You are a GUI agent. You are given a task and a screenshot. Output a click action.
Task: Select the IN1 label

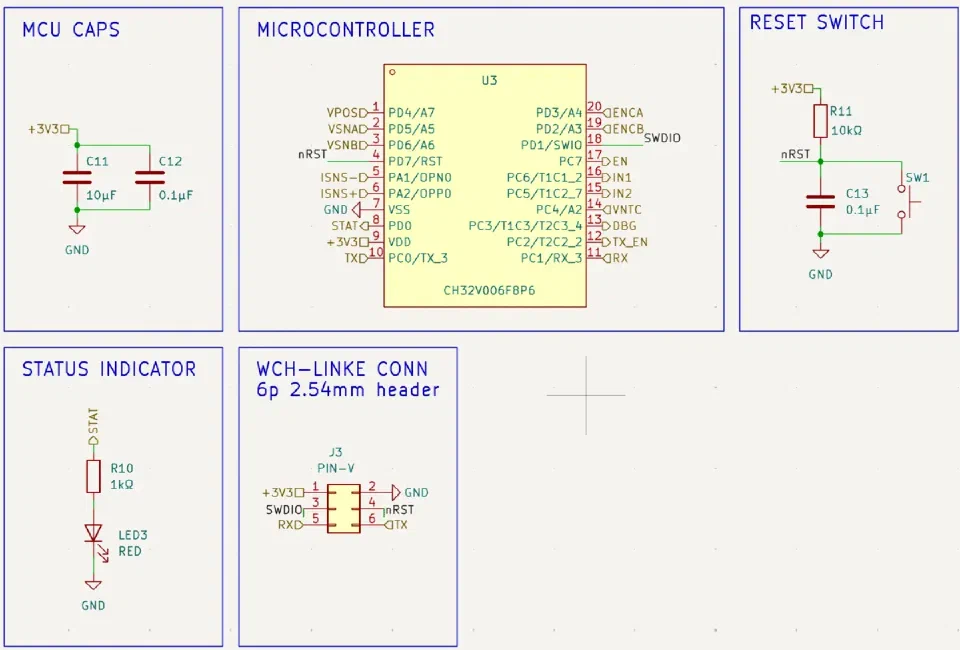coord(617,177)
